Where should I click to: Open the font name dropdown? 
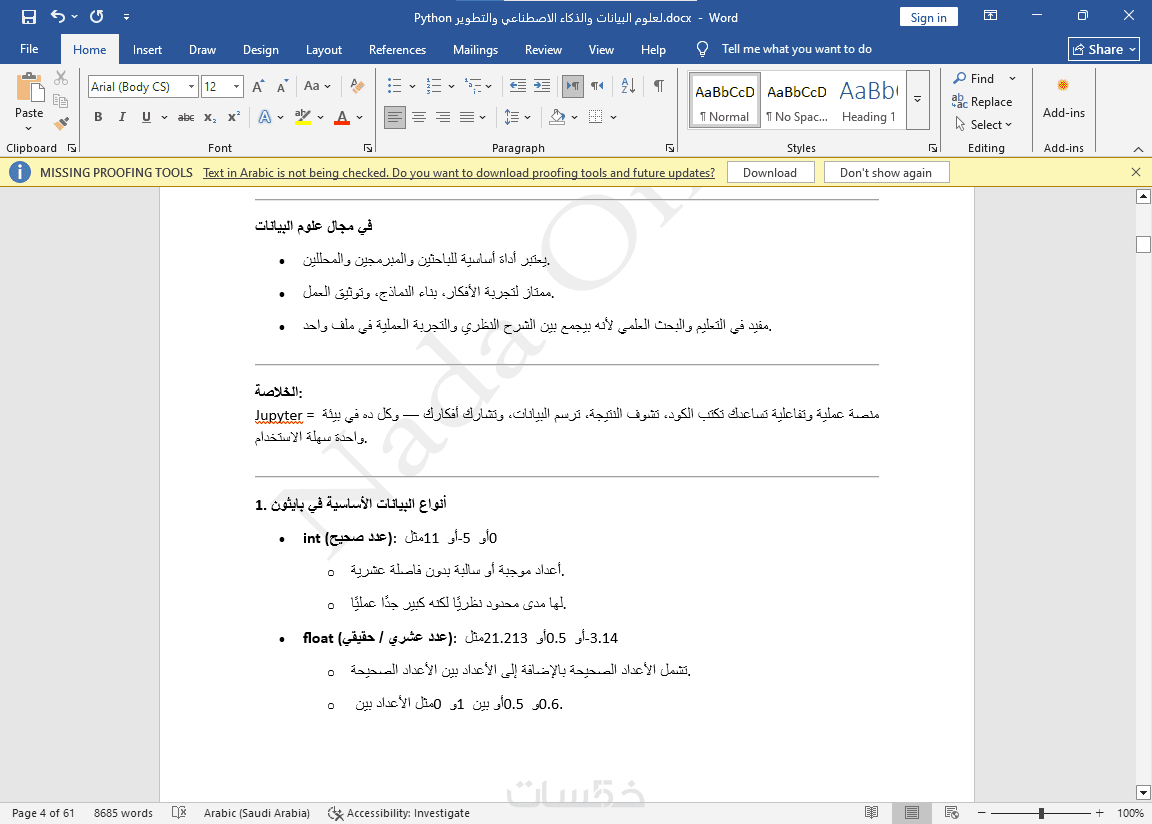click(191, 87)
